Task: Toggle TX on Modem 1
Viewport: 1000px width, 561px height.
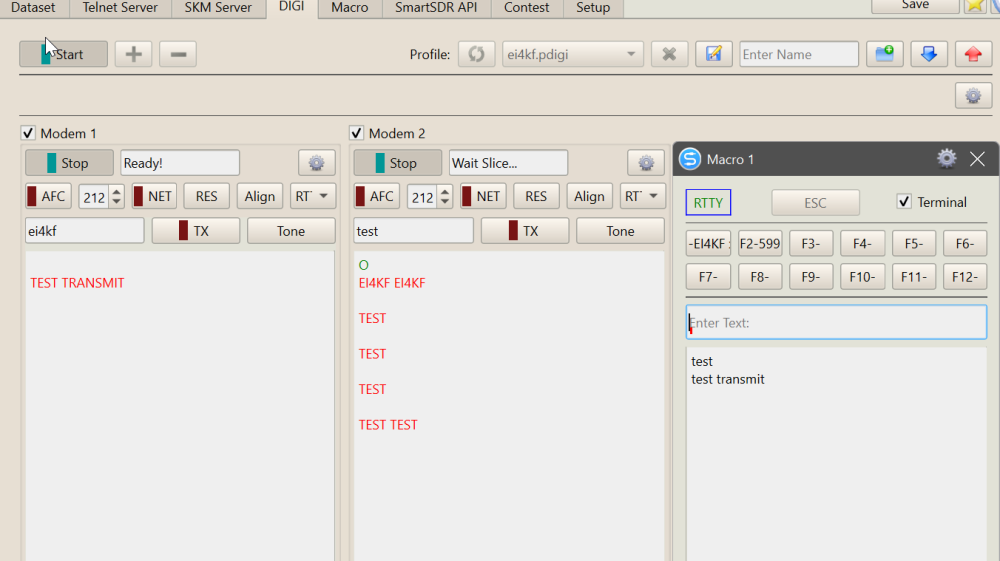Action: click(196, 231)
